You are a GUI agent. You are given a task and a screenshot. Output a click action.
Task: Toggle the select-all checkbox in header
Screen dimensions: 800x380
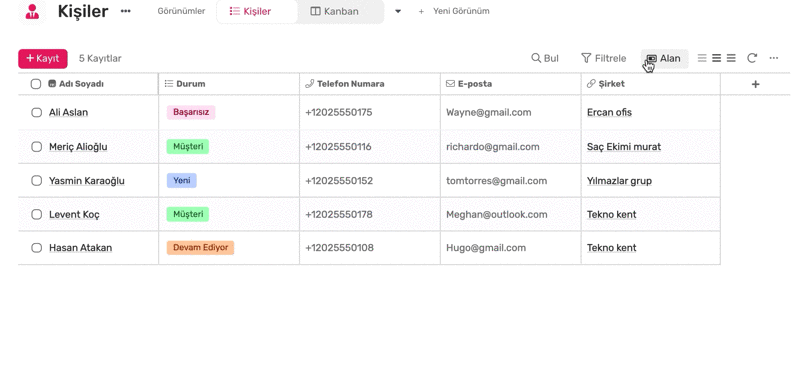(x=36, y=84)
